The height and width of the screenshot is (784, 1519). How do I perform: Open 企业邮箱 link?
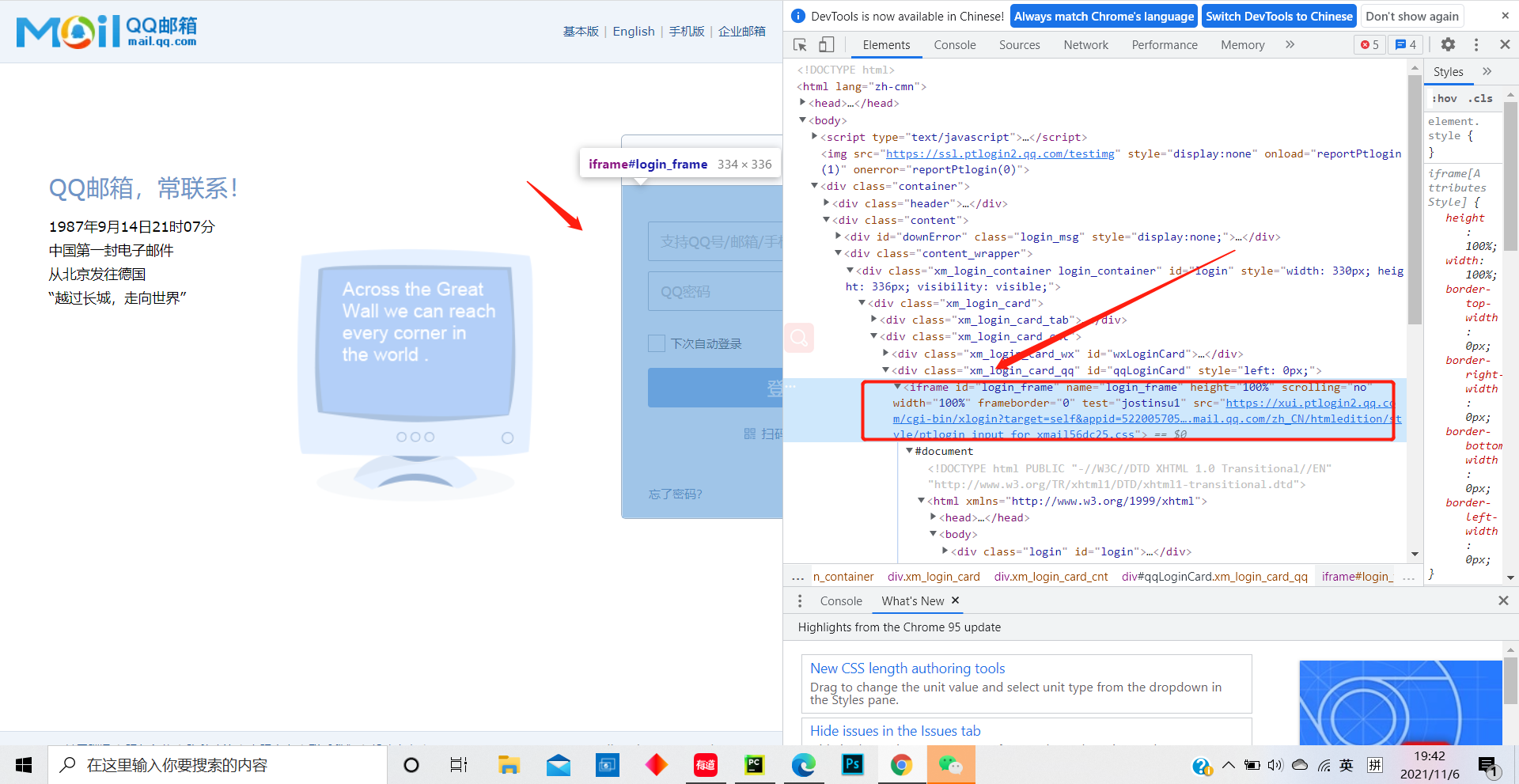742,31
